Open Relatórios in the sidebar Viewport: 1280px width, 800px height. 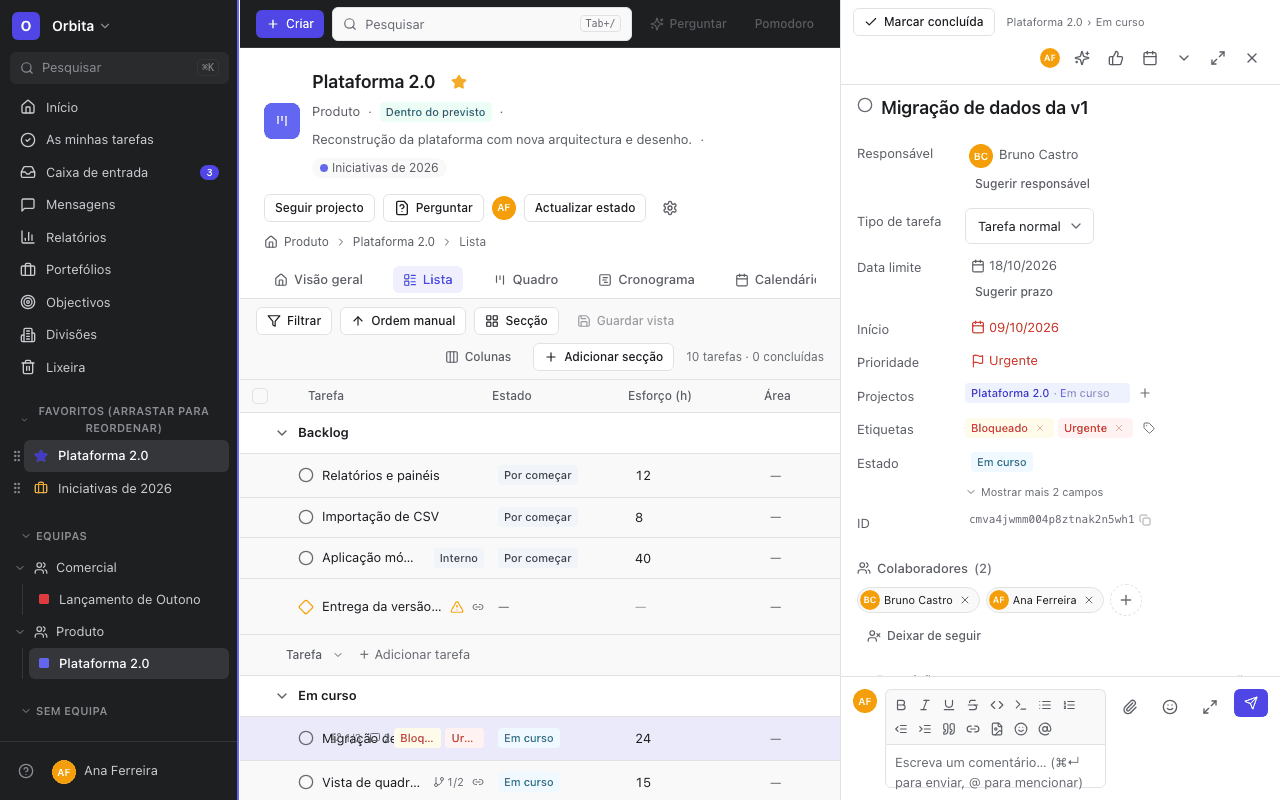tap(120, 237)
